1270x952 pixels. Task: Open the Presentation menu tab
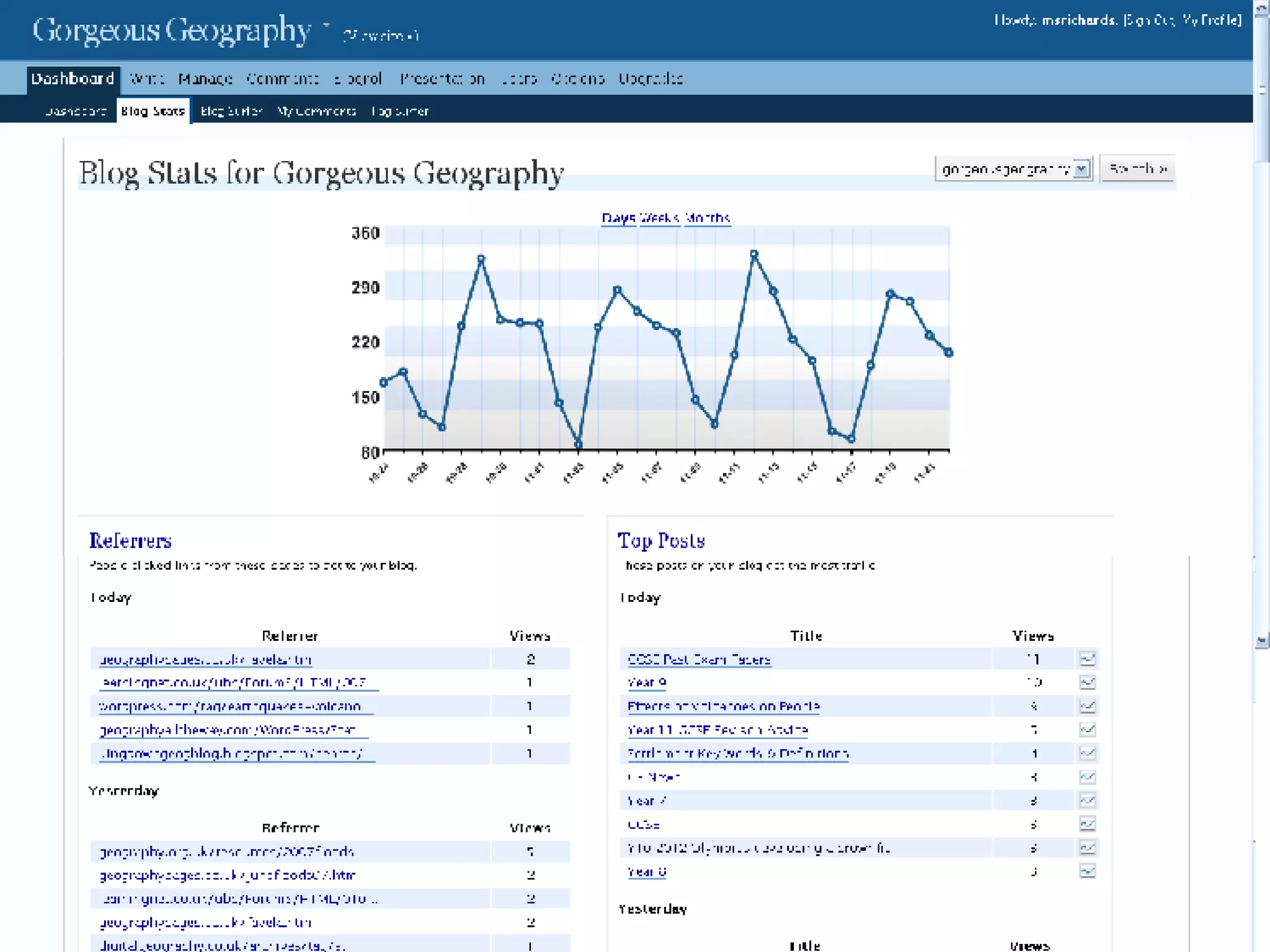click(442, 79)
